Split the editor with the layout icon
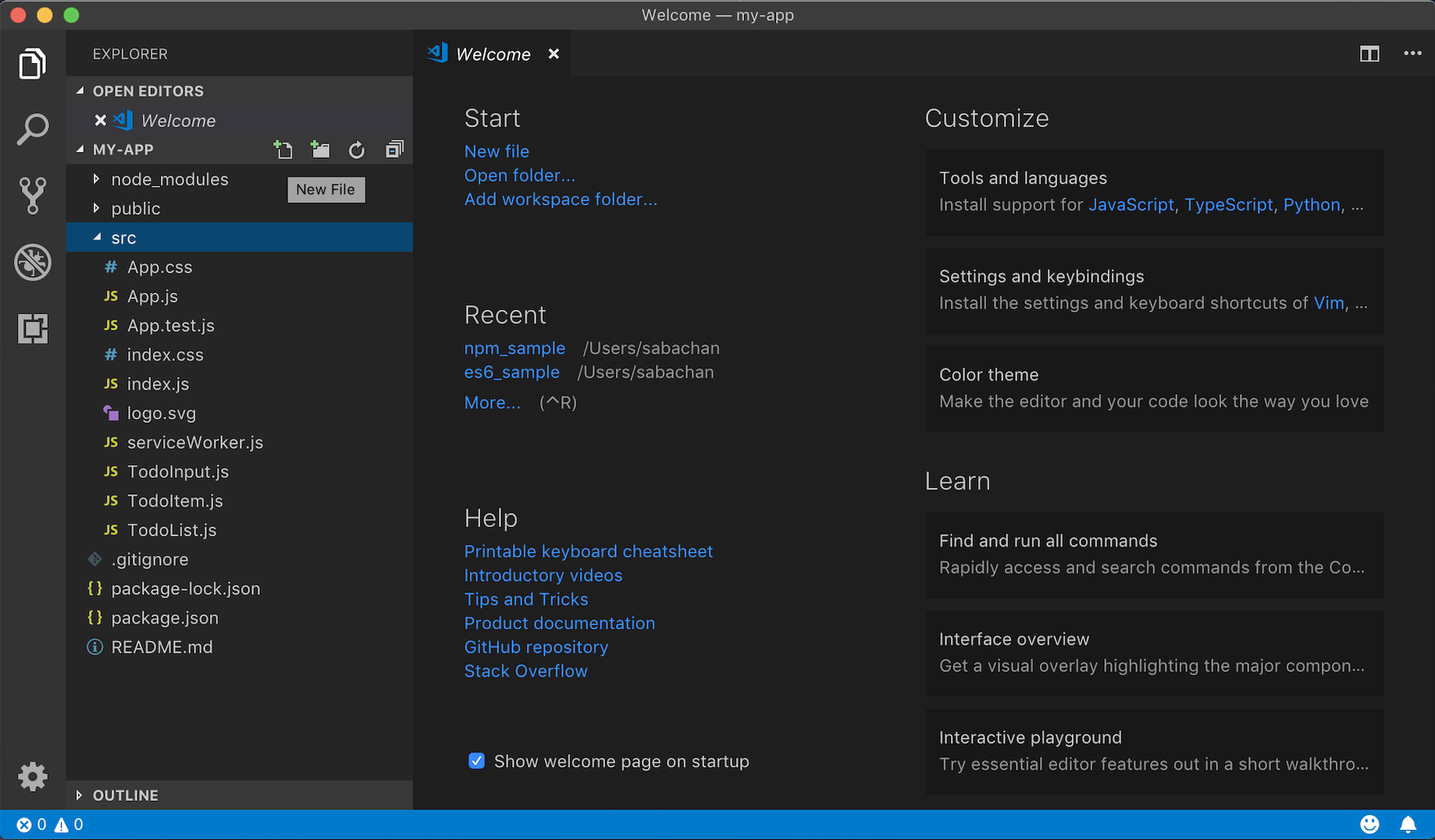This screenshot has width=1435, height=840. (1369, 54)
